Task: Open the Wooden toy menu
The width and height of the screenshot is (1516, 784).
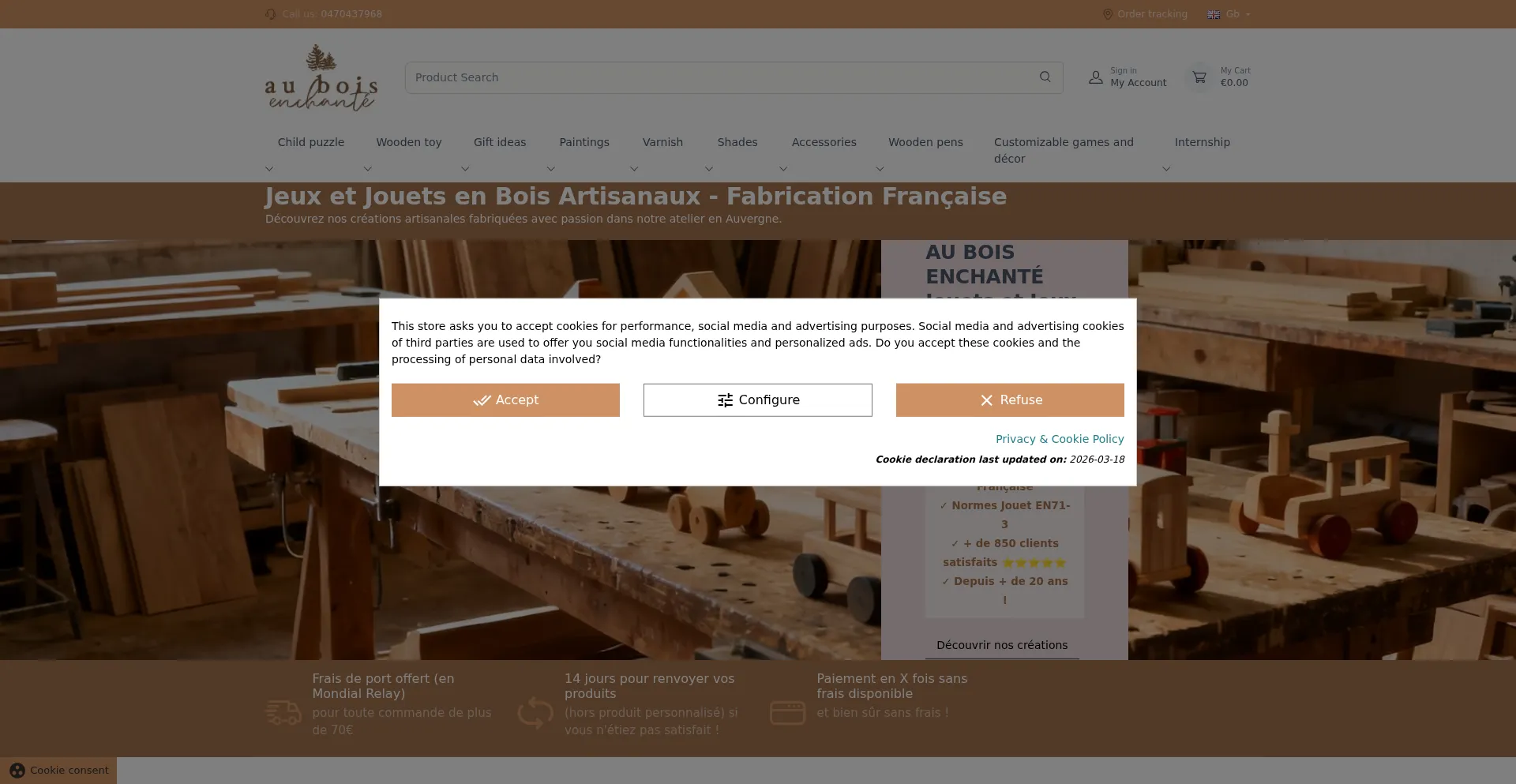Action: [409, 142]
